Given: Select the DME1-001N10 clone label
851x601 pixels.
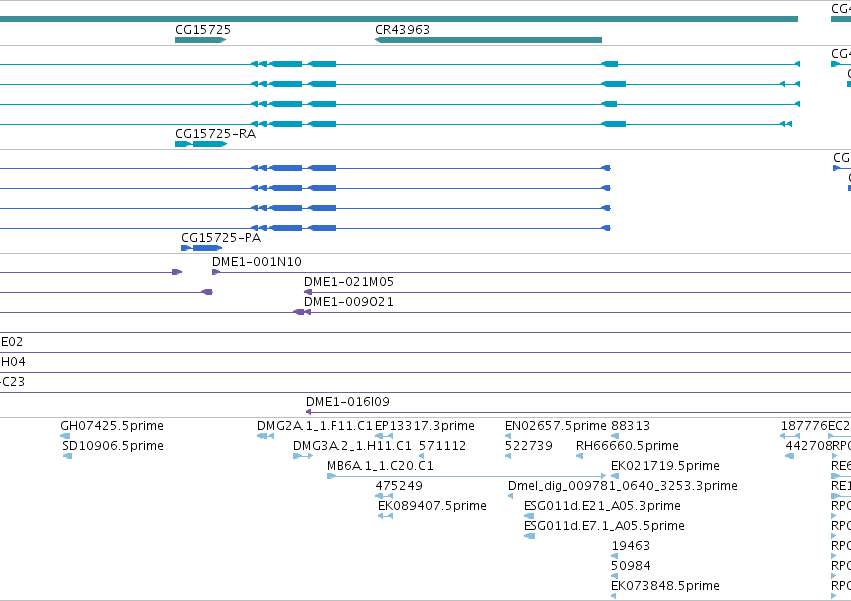Looking at the screenshot, I should [x=257, y=262].
